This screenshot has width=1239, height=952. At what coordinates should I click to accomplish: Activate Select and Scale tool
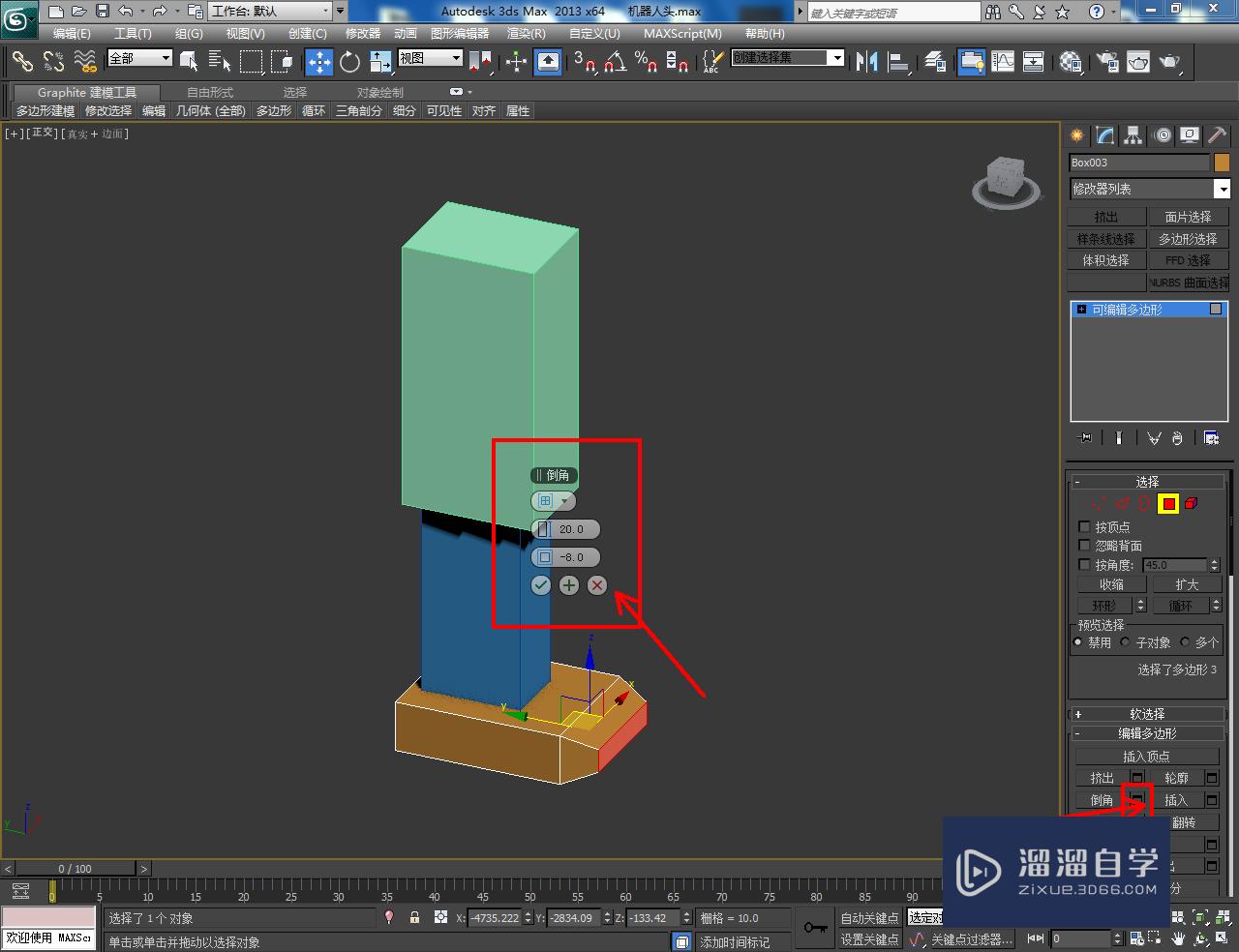(380, 62)
